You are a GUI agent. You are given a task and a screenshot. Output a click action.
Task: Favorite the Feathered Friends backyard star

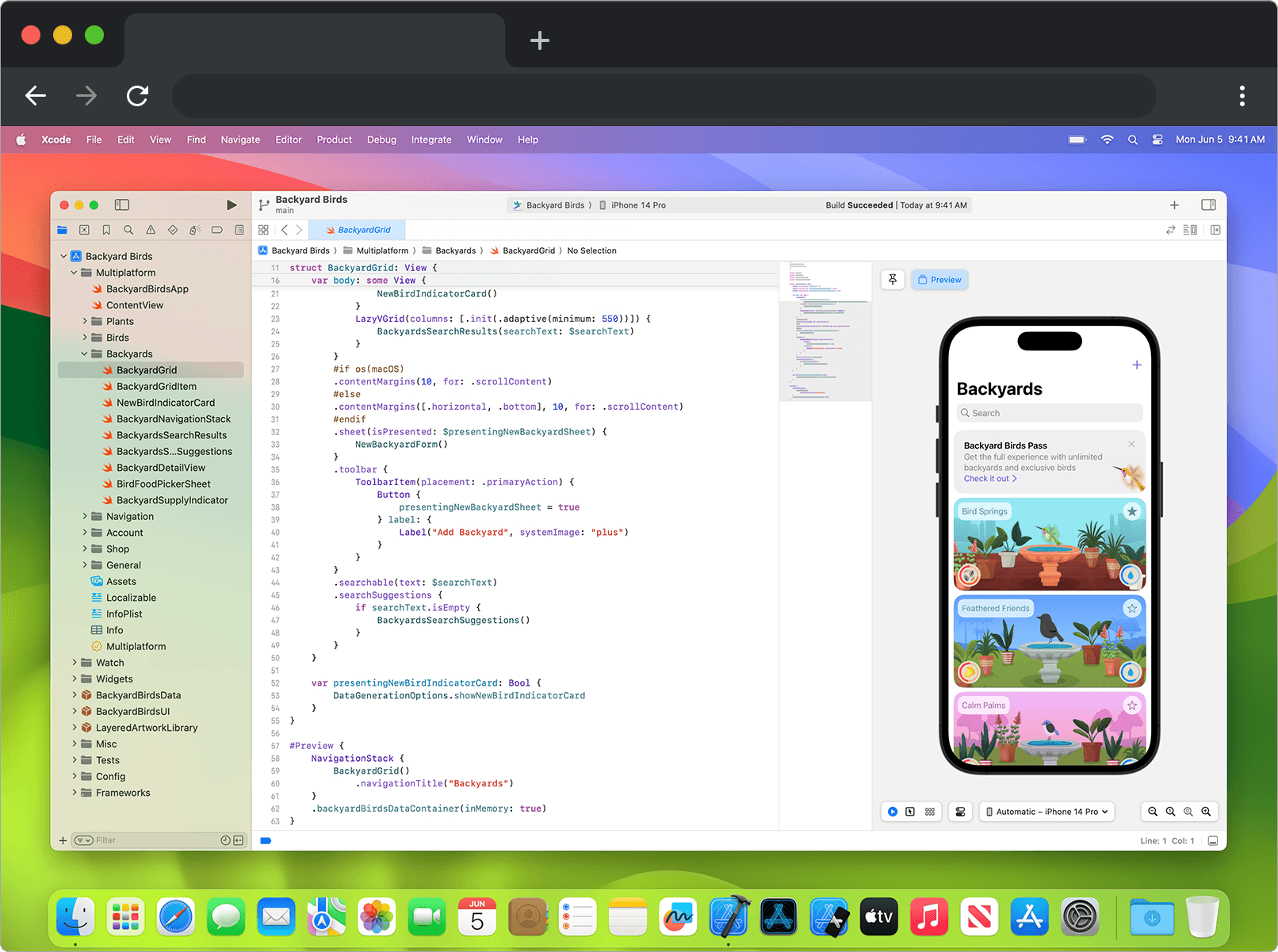click(x=1132, y=608)
